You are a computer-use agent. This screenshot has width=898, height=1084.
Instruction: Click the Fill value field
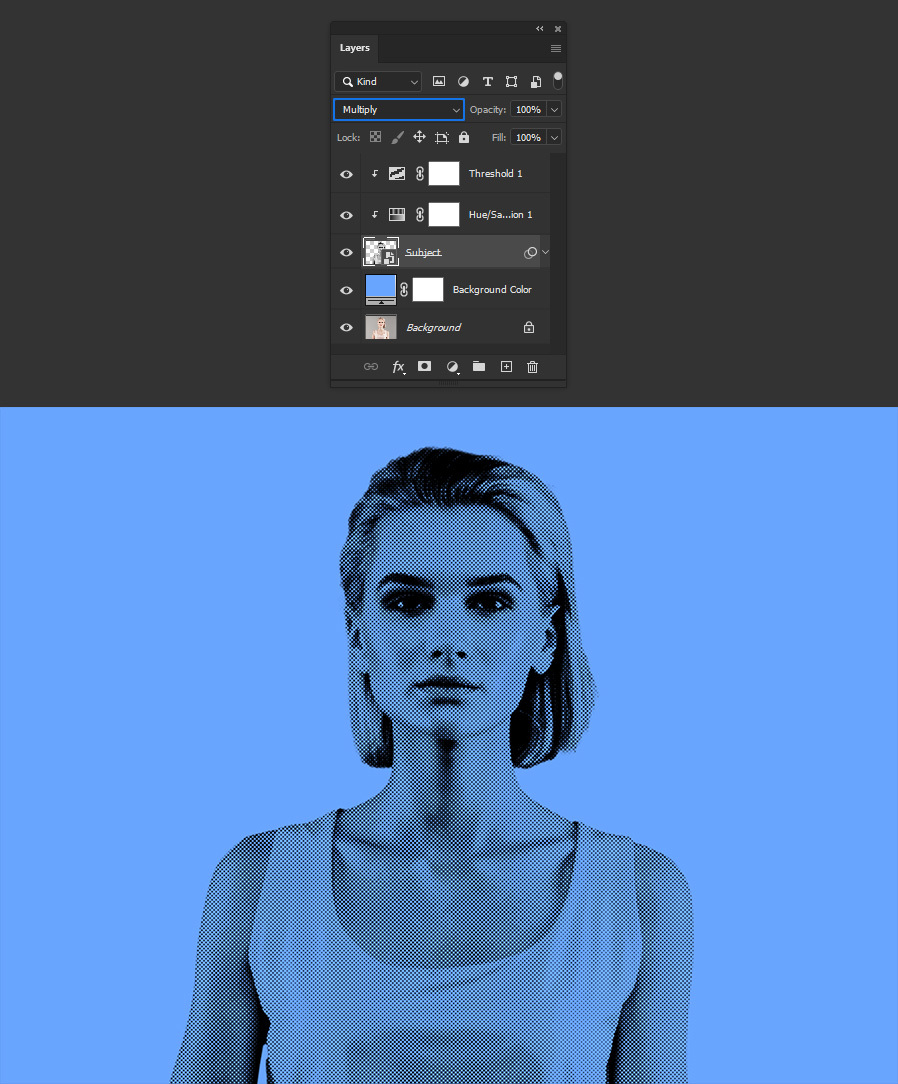coord(528,138)
